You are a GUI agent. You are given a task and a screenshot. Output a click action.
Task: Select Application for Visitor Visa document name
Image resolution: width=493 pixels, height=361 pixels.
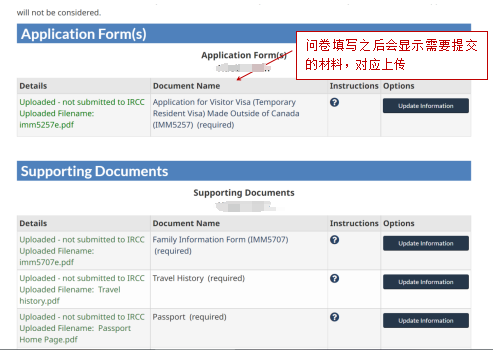tap(226, 113)
